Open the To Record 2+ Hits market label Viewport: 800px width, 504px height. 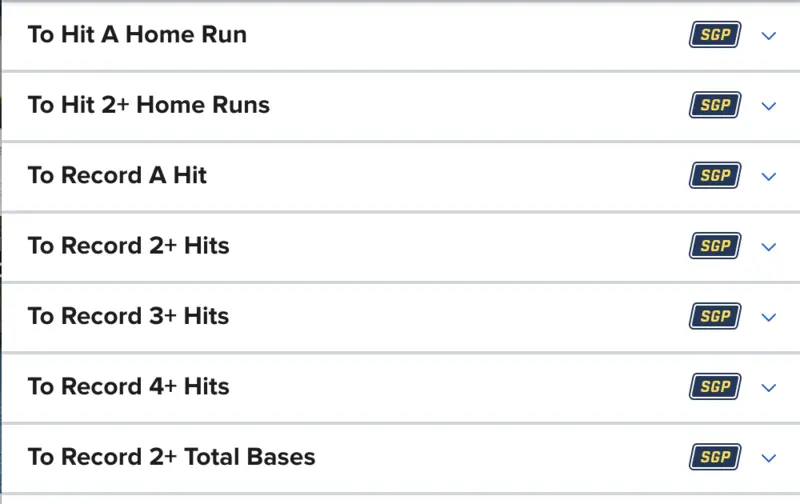pyautogui.click(x=129, y=246)
